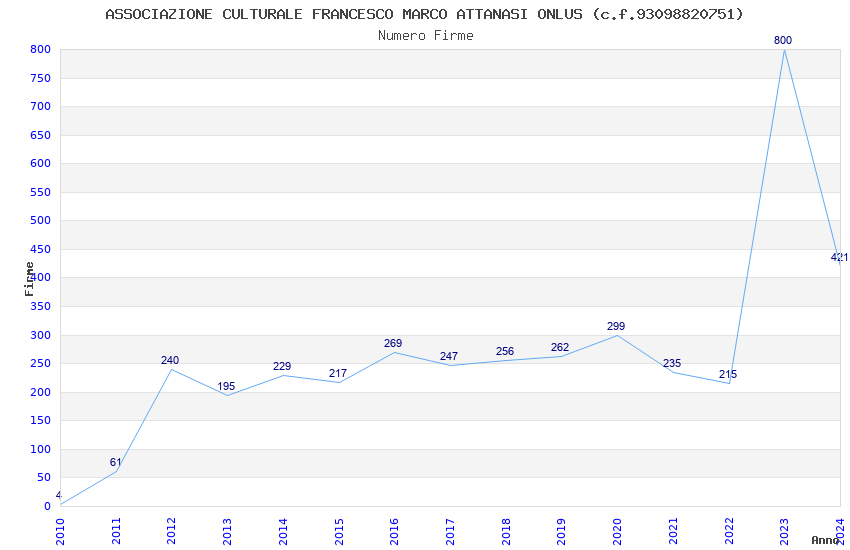Click the 195 data label for 2013
This screenshot has height=550, width=850.
226,386
